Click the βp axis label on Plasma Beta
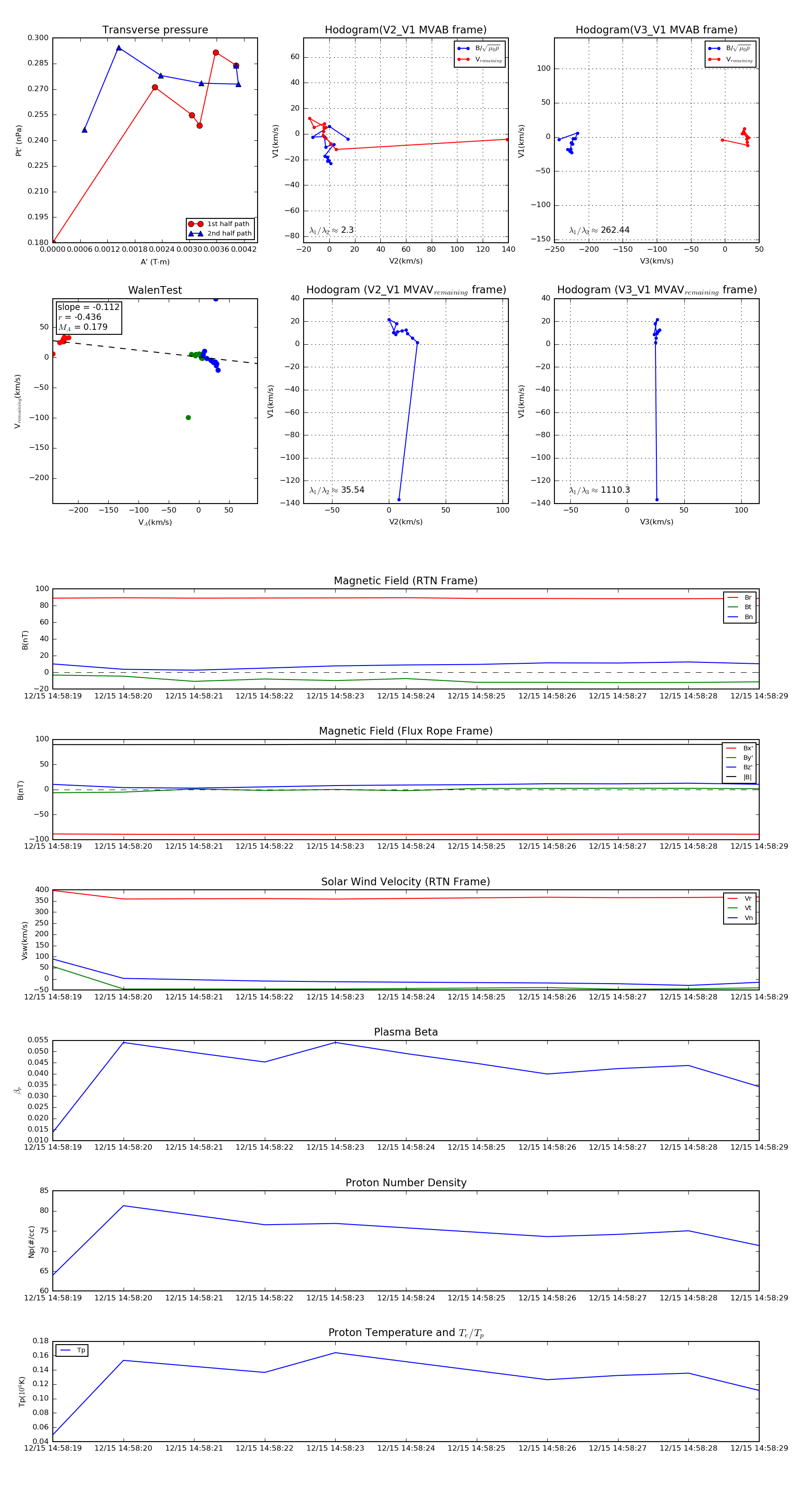The height and width of the screenshot is (1489, 812). coord(18,1090)
